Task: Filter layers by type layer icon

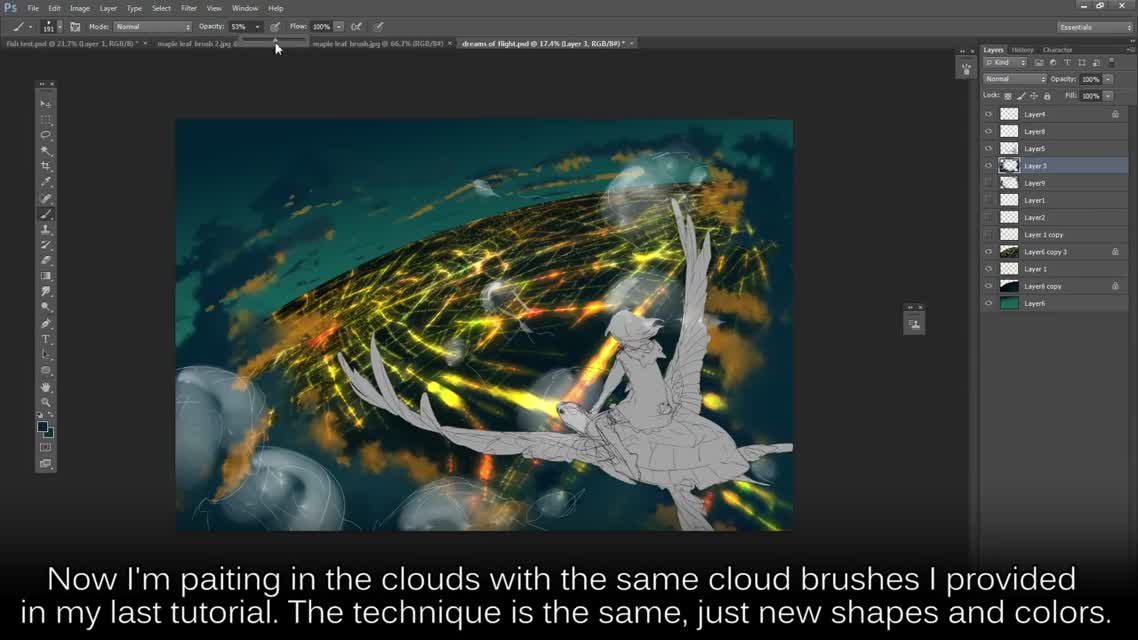Action: (1067, 63)
